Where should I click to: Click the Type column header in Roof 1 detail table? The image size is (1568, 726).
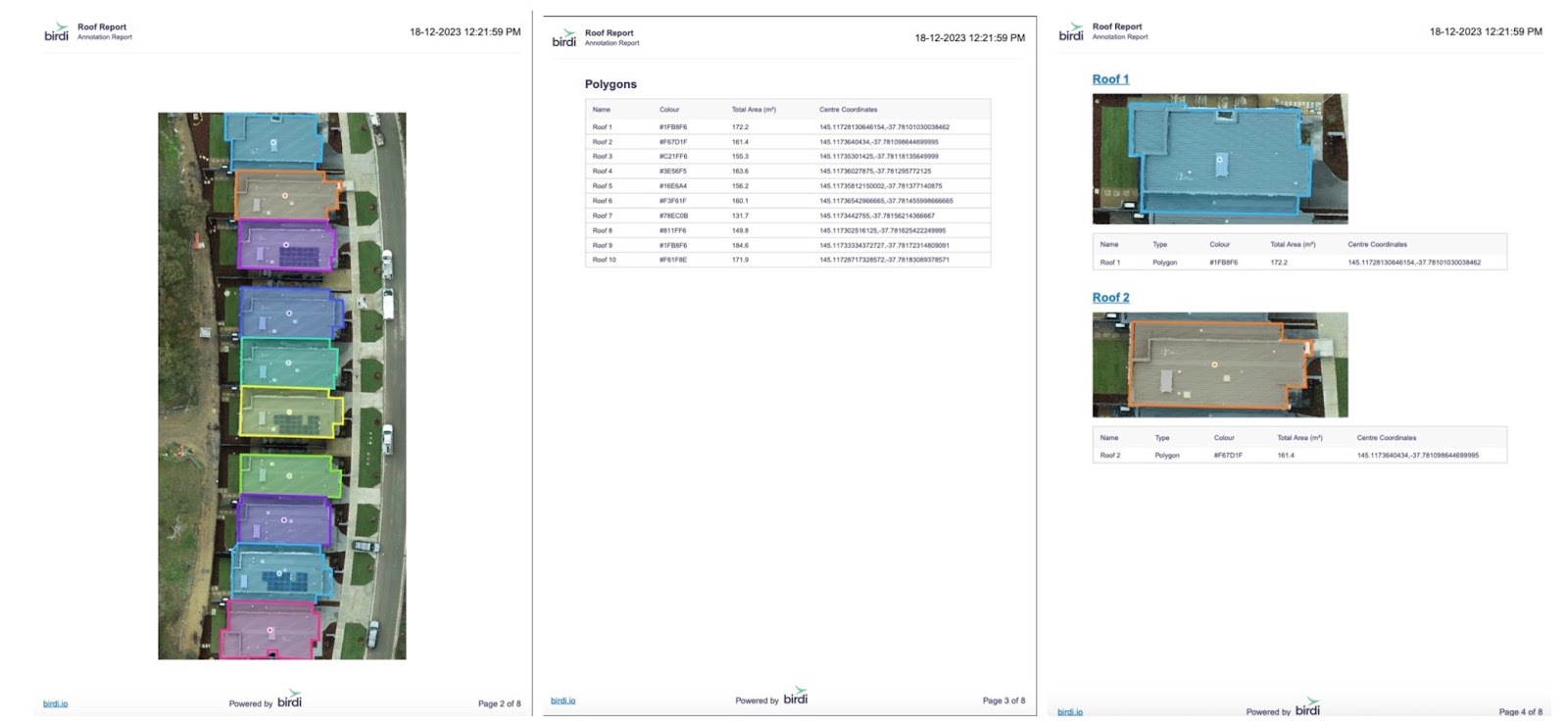pyautogui.click(x=1159, y=245)
